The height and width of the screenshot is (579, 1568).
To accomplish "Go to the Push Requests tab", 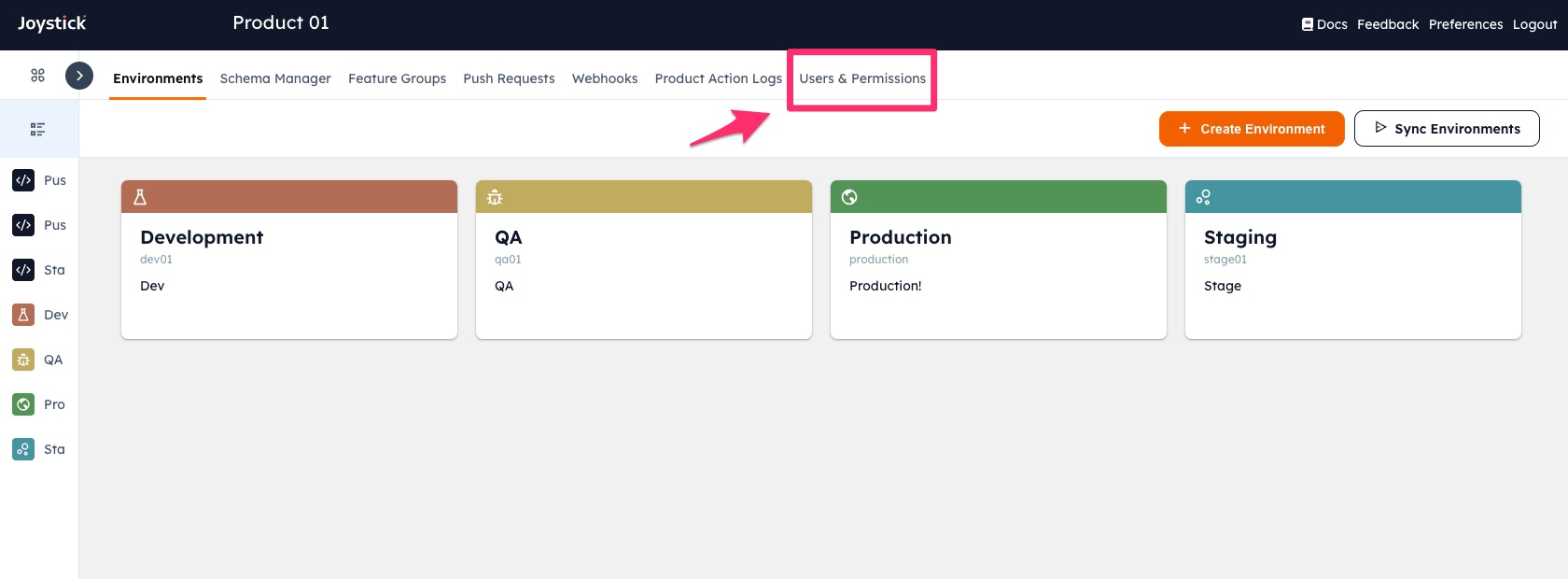I will (509, 78).
